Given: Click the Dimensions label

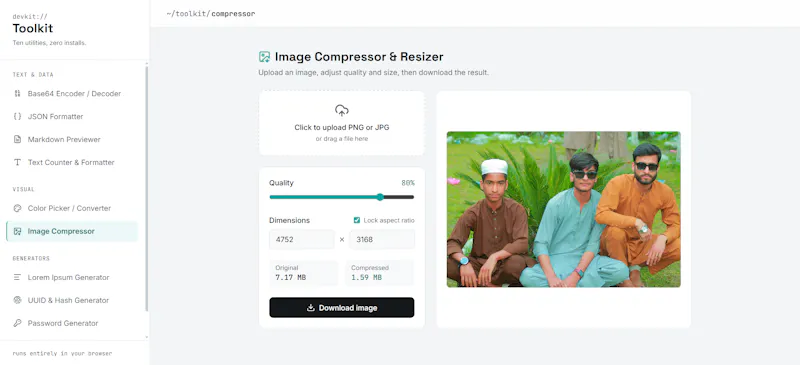Looking at the screenshot, I should click(x=289, y=221).
